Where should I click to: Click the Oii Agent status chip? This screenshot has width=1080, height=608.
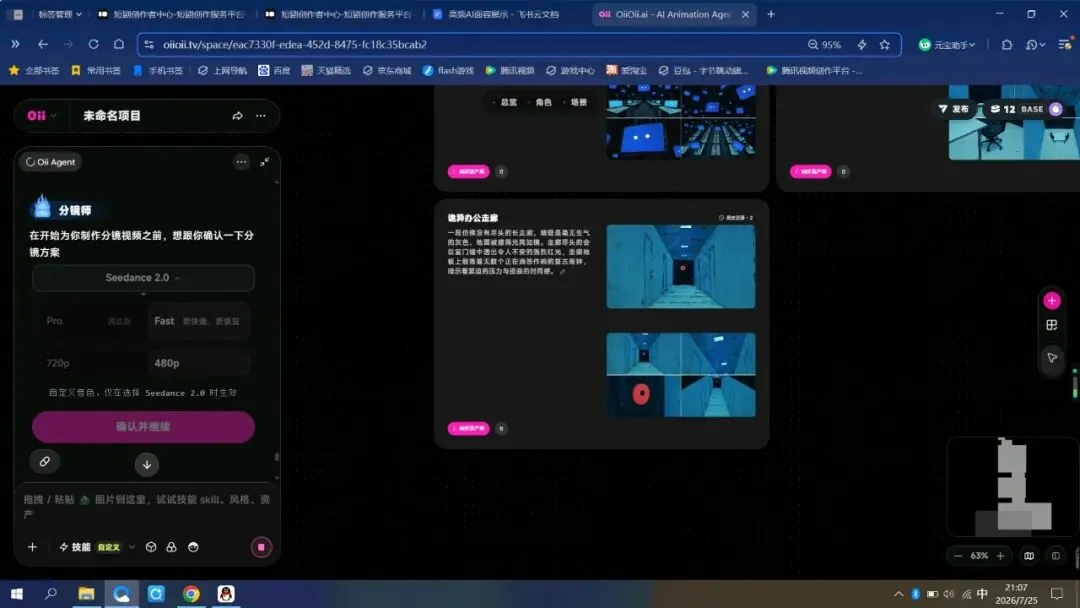click(x=51, y=162)
